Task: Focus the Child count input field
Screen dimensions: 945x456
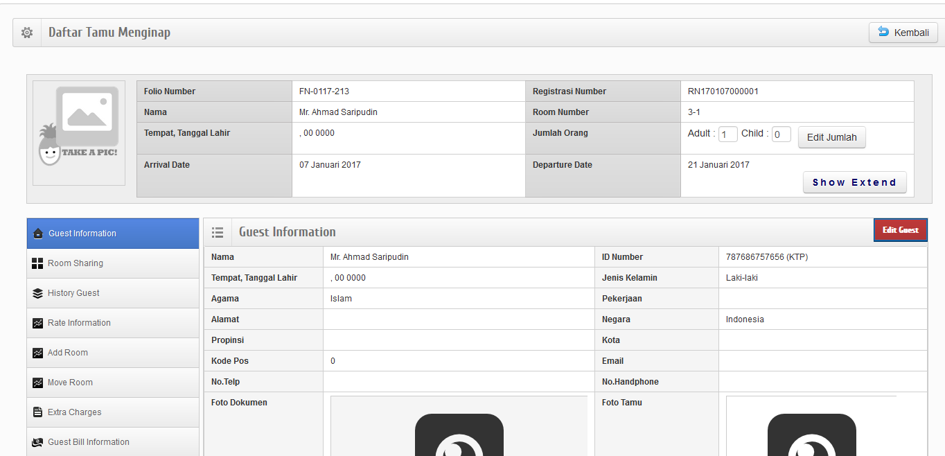Action: [x=780, y=134]
